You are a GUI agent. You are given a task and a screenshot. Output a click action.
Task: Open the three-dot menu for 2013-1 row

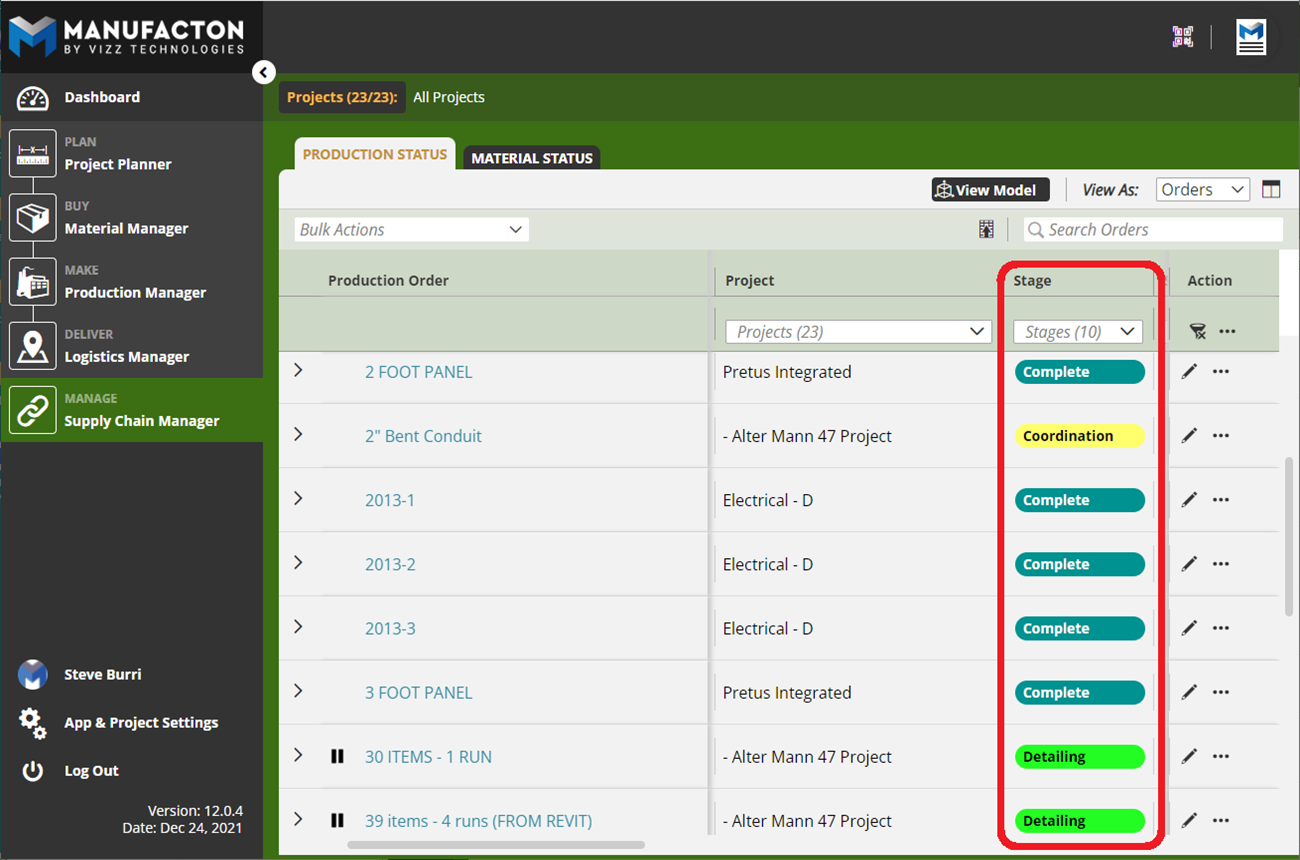[x=1221, y=500]
